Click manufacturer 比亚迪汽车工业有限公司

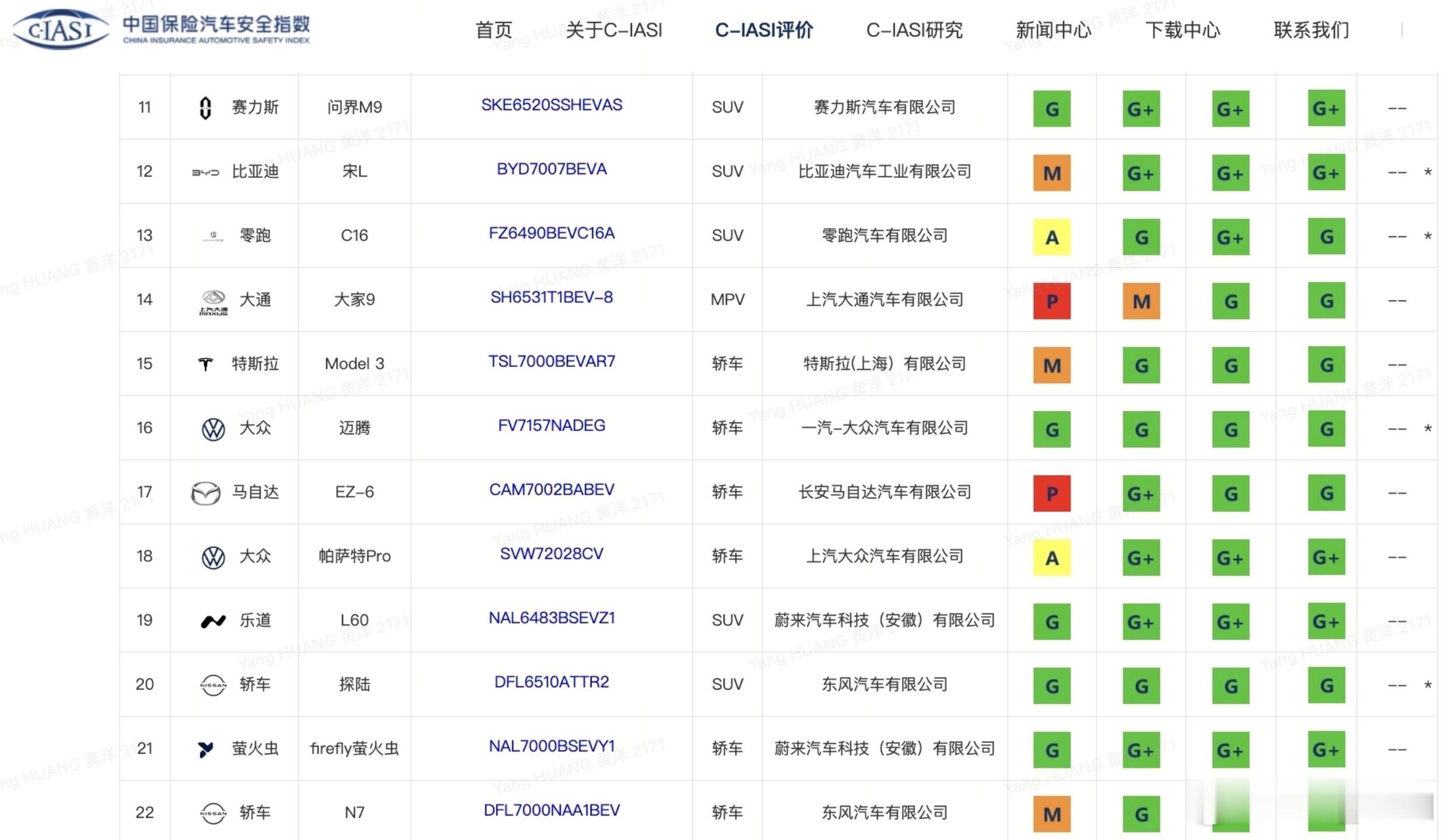click(885, 171)
